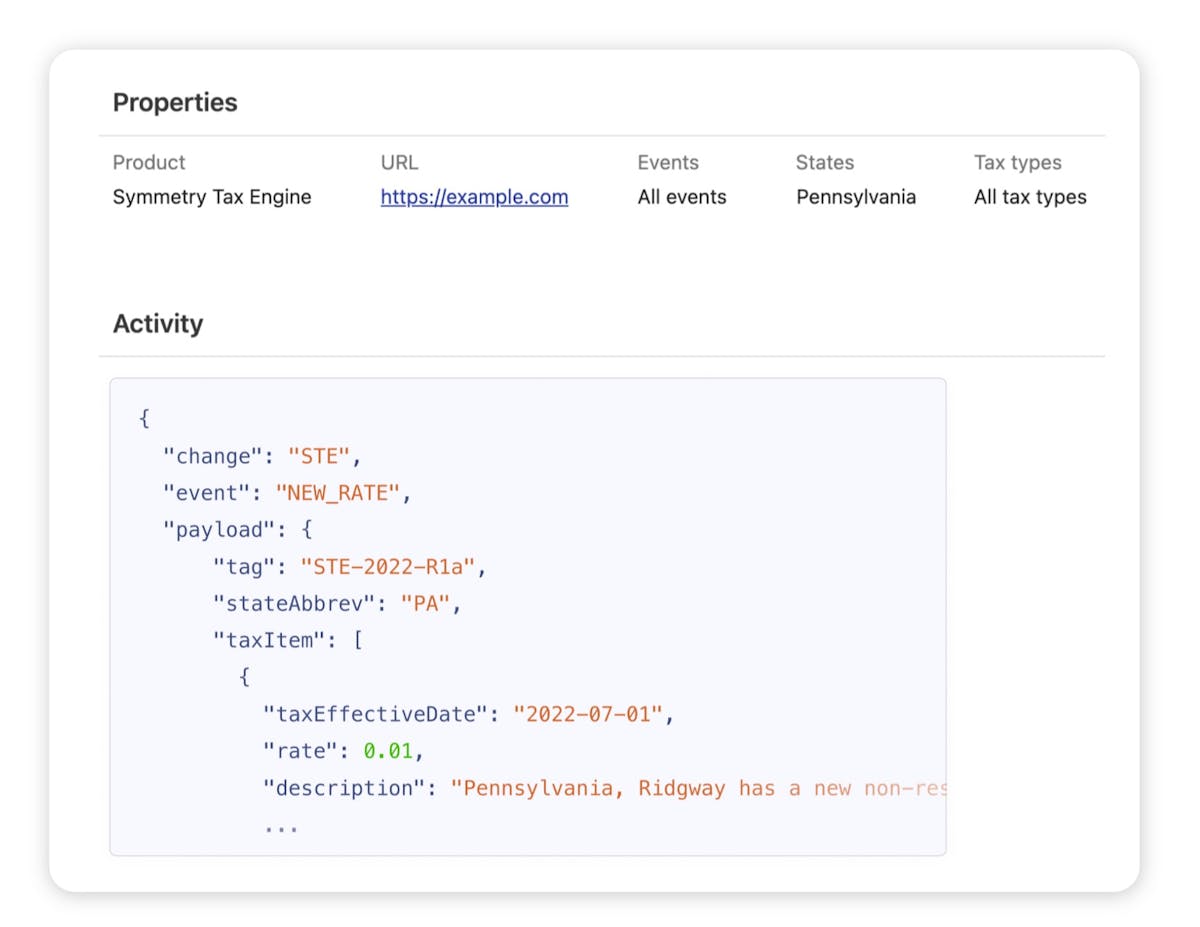Click the "STE" change value
Viewport: 1200px width, 927px height.
point(319,456)
